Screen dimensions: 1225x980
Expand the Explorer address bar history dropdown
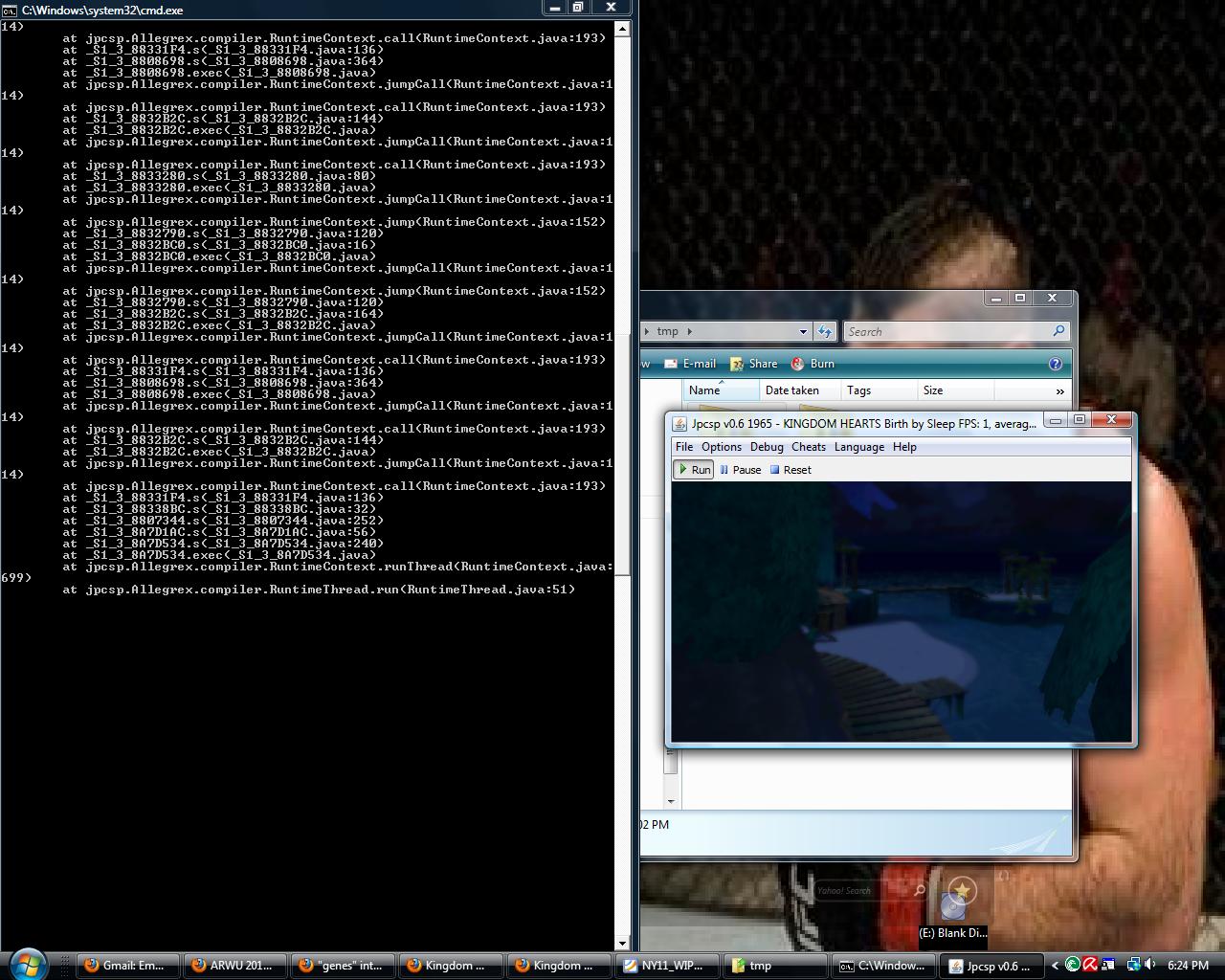tap(803, 331)
